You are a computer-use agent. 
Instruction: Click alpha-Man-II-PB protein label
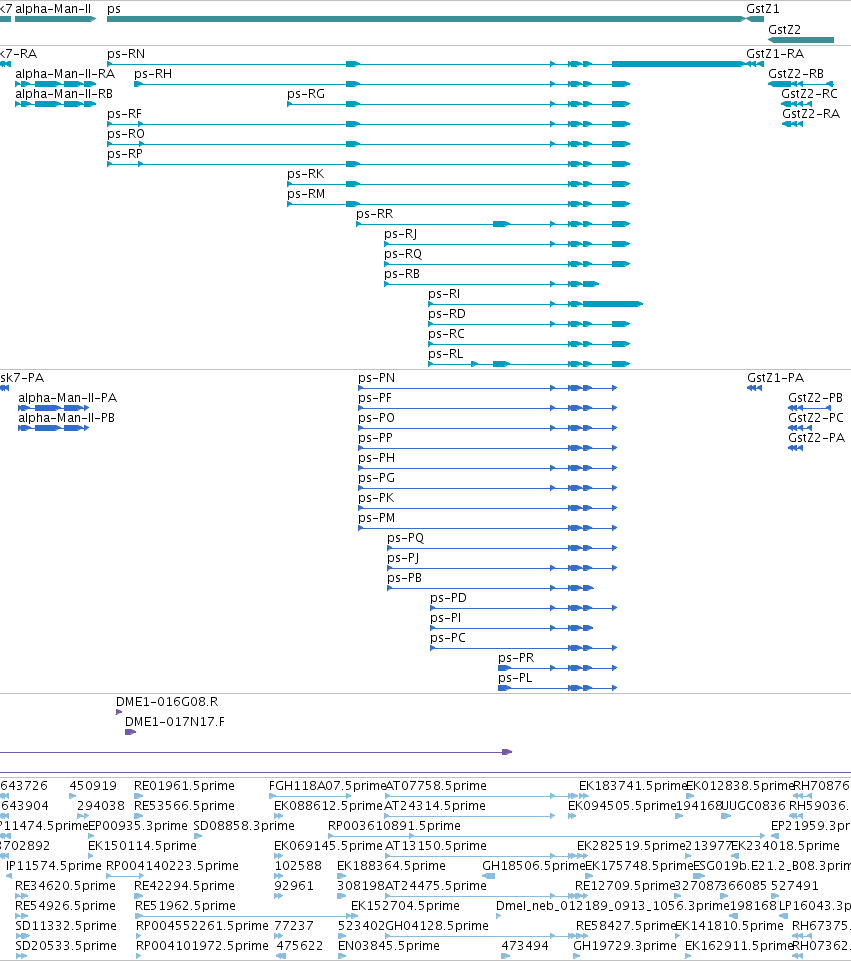(67, 418)
